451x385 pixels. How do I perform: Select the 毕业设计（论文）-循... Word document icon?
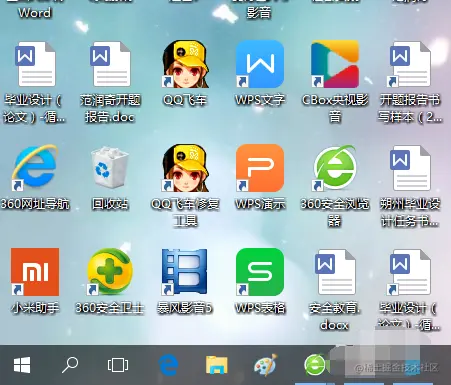point(35,64)
